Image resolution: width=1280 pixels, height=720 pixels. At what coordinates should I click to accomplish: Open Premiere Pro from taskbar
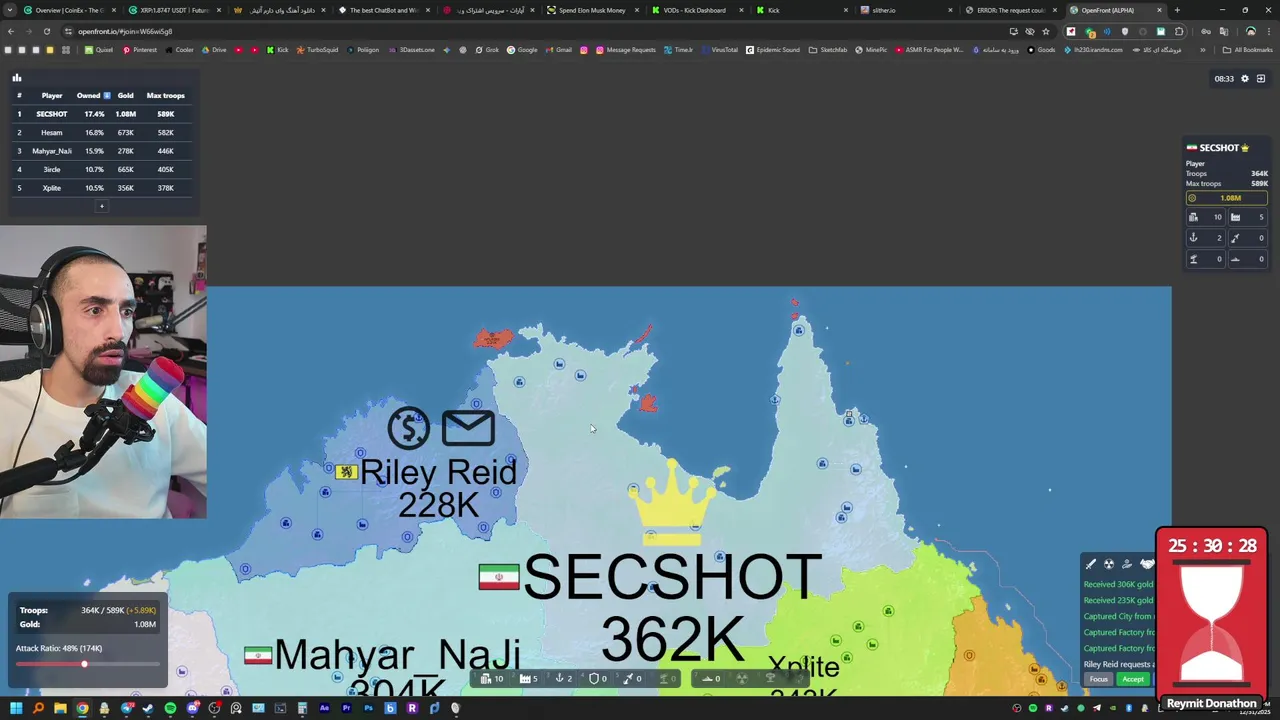pos(346,708)
